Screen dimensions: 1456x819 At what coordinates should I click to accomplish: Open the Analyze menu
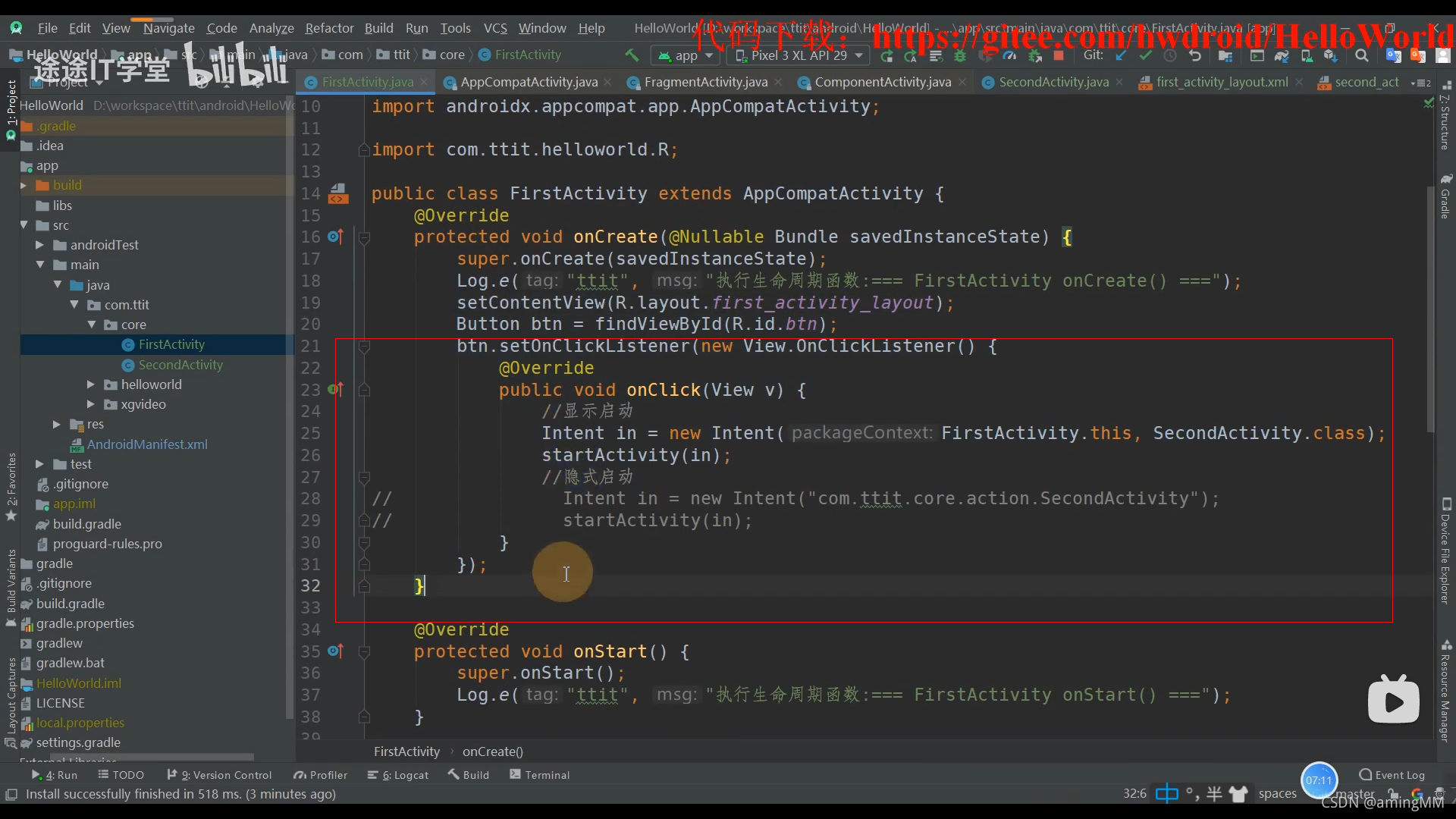(x=271, y=28)
